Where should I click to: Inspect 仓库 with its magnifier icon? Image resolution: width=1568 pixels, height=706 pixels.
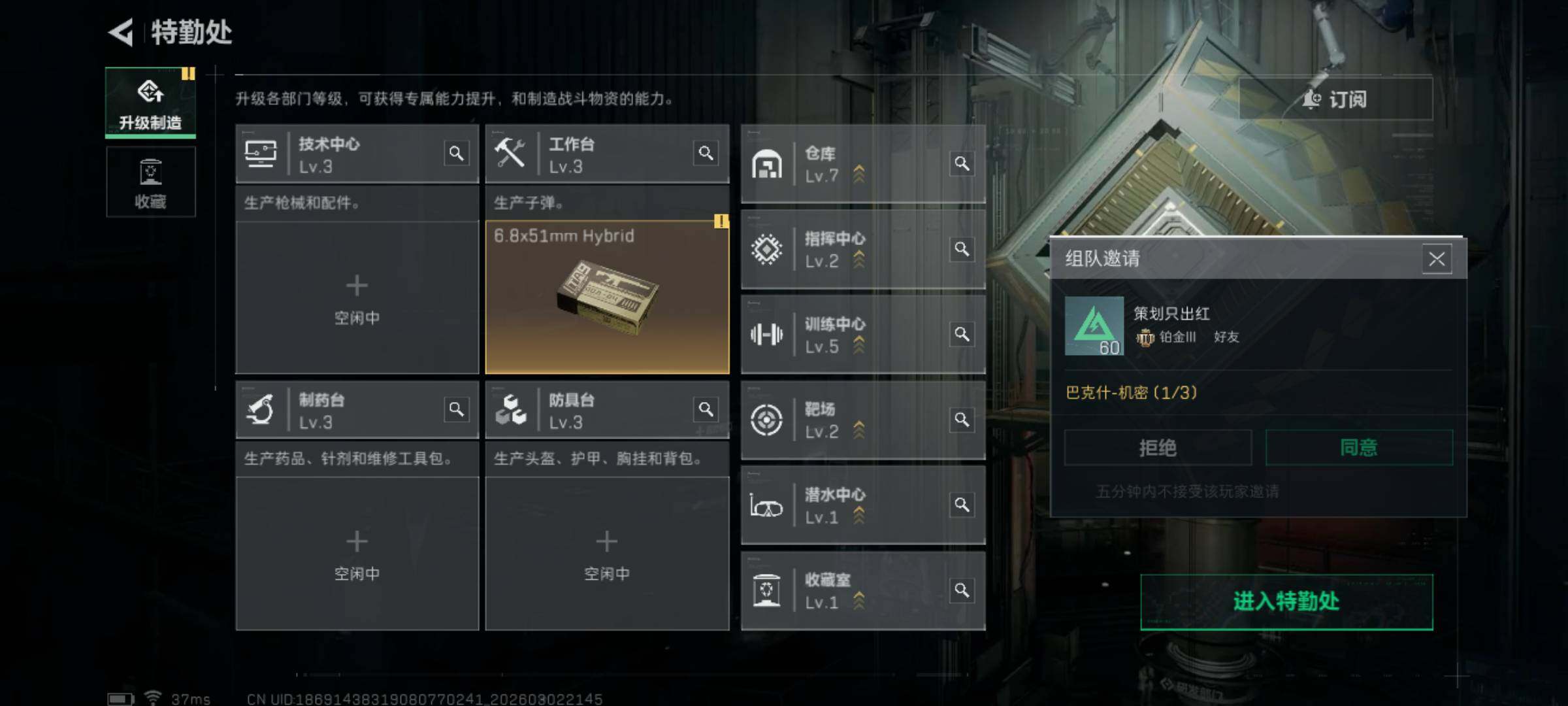(962, 163)
